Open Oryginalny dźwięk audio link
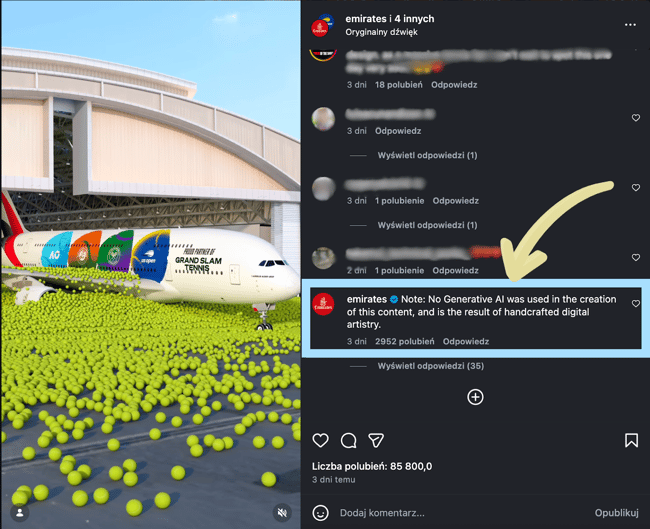The image size is (650, 529). (x=381, y=32)
